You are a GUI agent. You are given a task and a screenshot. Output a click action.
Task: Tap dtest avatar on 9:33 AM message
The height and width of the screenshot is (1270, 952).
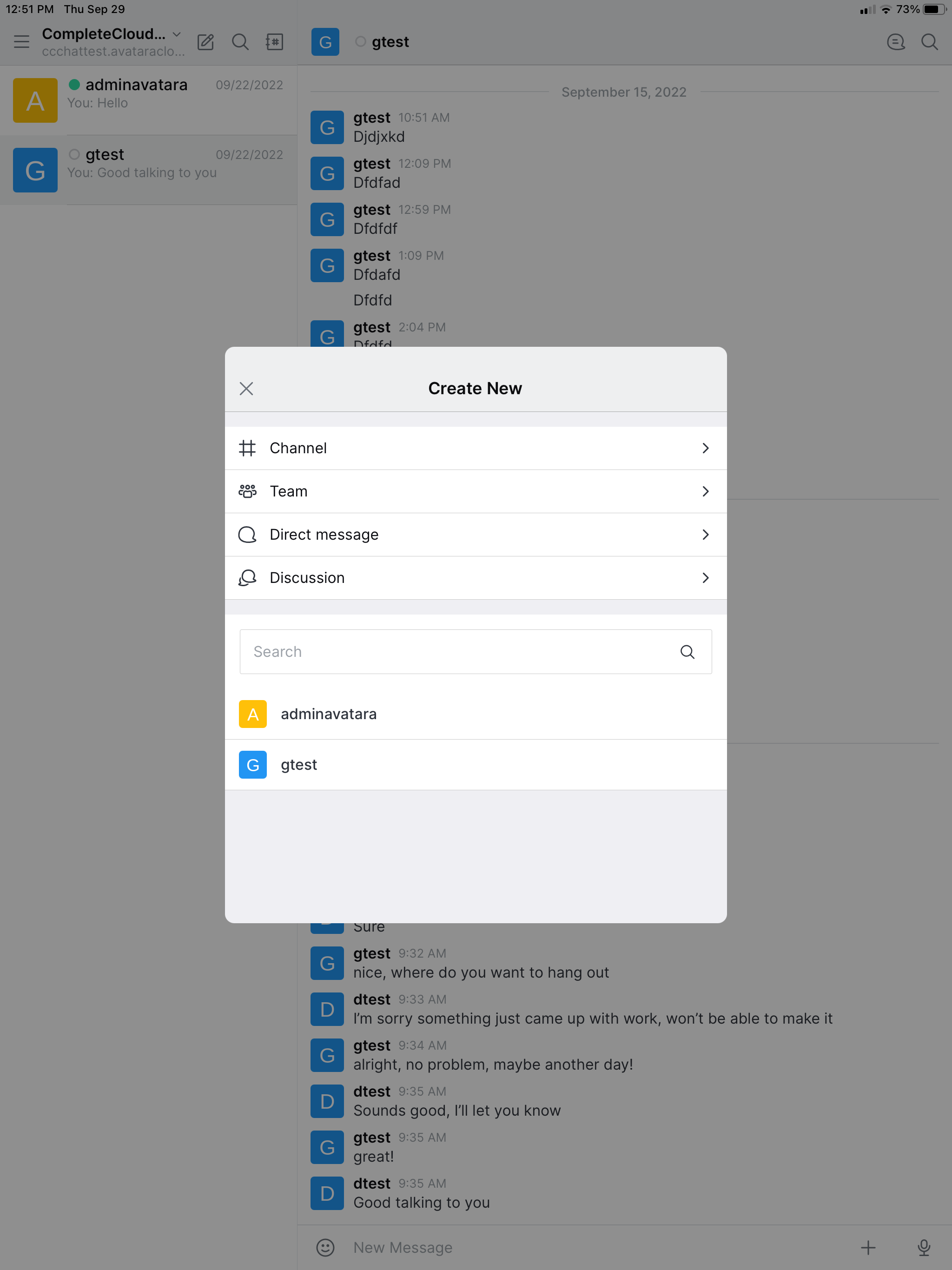pyautogui.click(x=327, y=1009)
